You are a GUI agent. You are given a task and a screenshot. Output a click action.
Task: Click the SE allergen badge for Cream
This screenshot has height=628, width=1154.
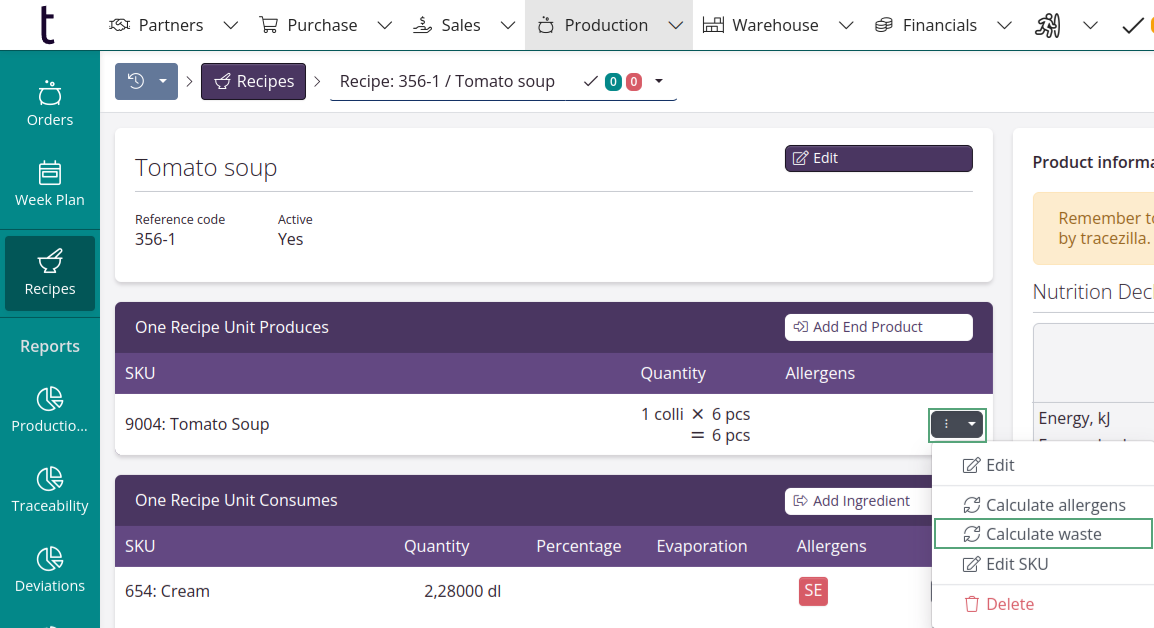click(813, 591)
